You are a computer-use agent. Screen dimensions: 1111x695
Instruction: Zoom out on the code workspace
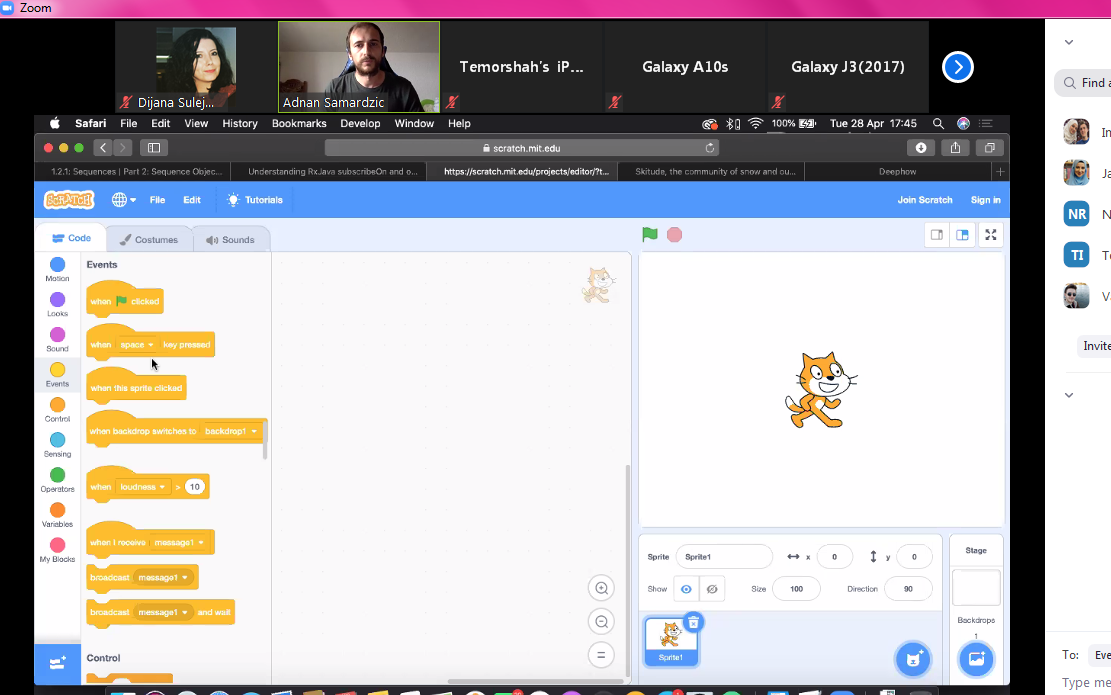[x=601, y=622]
